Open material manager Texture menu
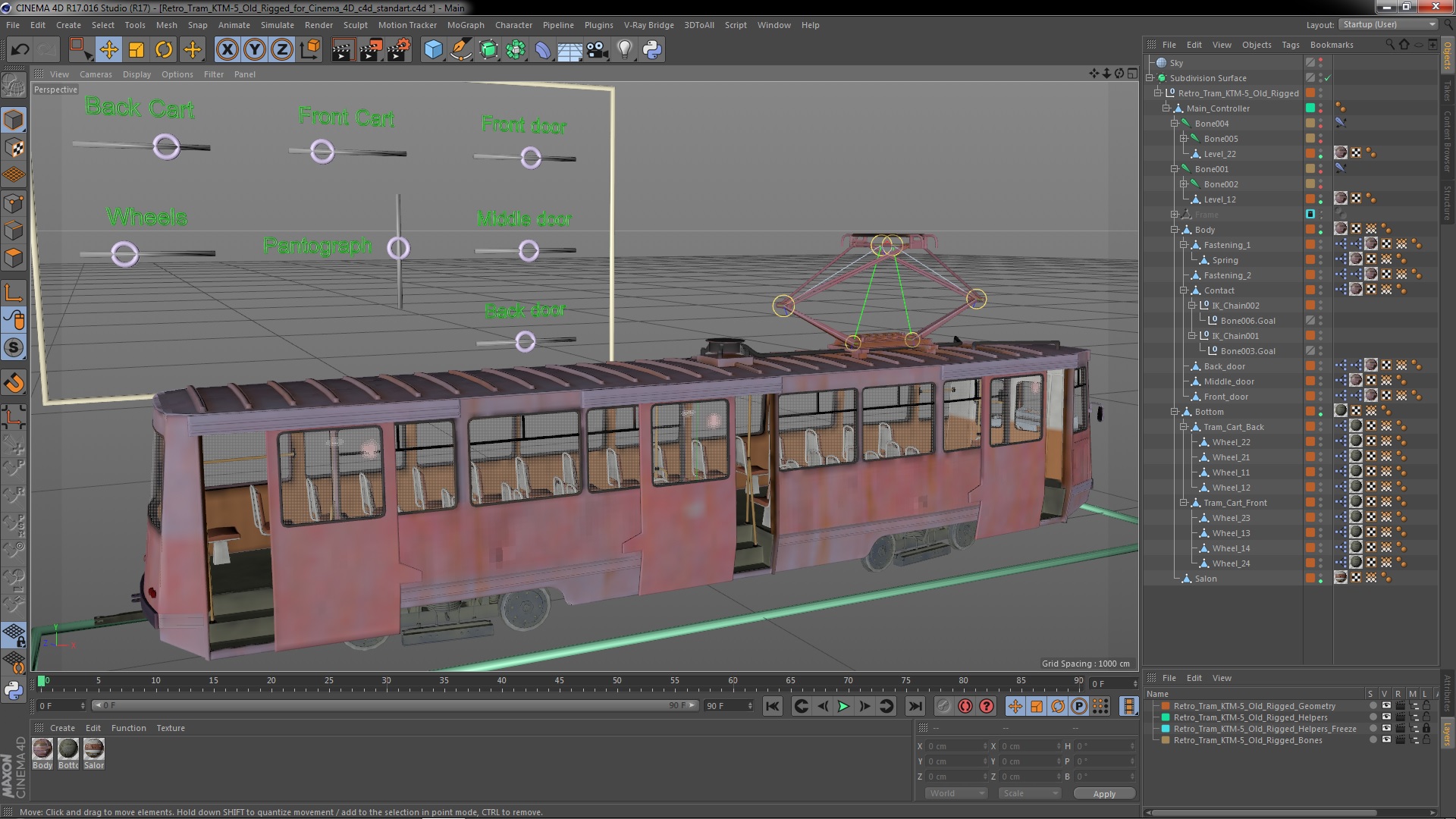The height and width of the screenshot is (819, 1456). pyautogui.click(x=171, y=728)
